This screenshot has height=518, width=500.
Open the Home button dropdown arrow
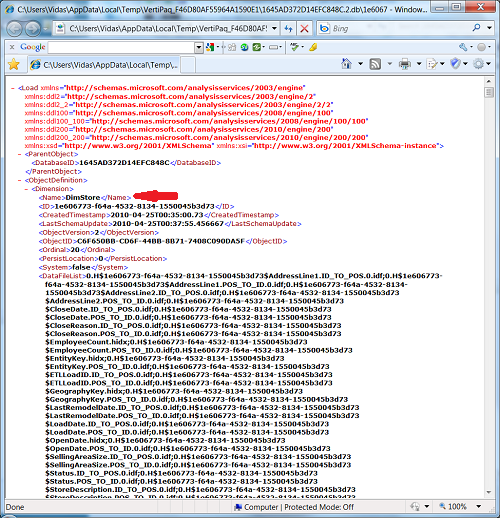click(360, 63)
